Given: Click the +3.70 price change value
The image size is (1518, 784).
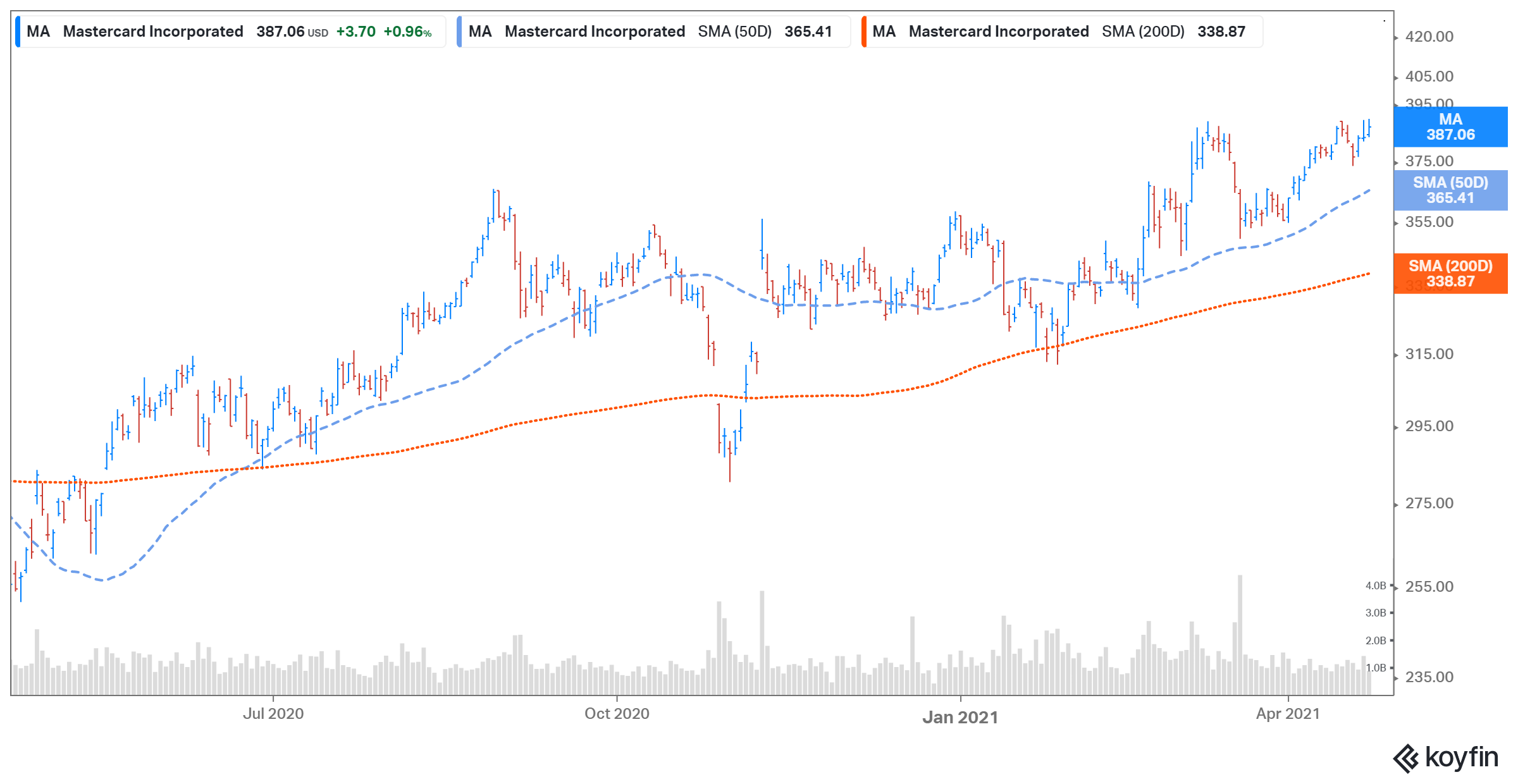Looking at the screenshot, I should tap(356, 32).
